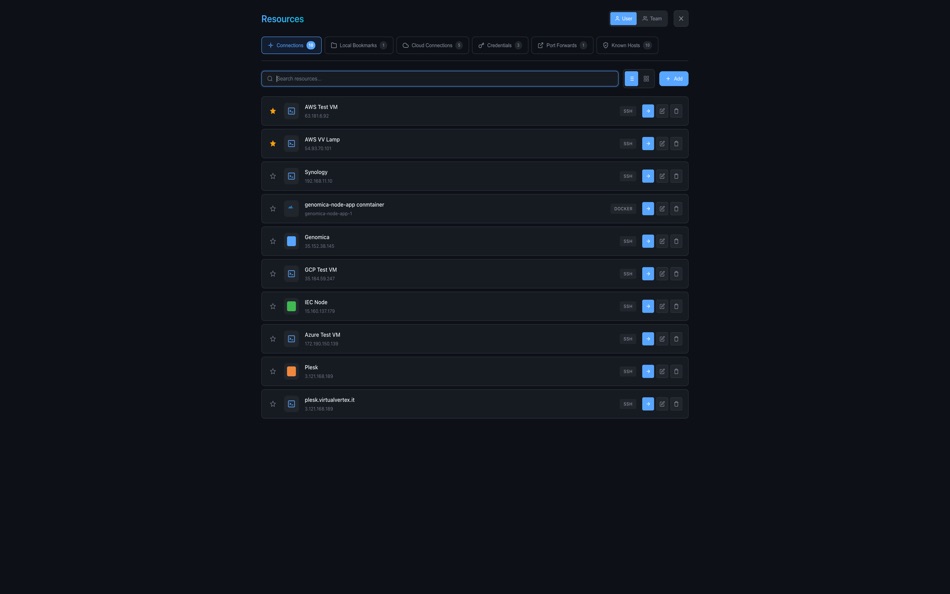Click the green icon beside IEC Node

click(x=289, y=304)
